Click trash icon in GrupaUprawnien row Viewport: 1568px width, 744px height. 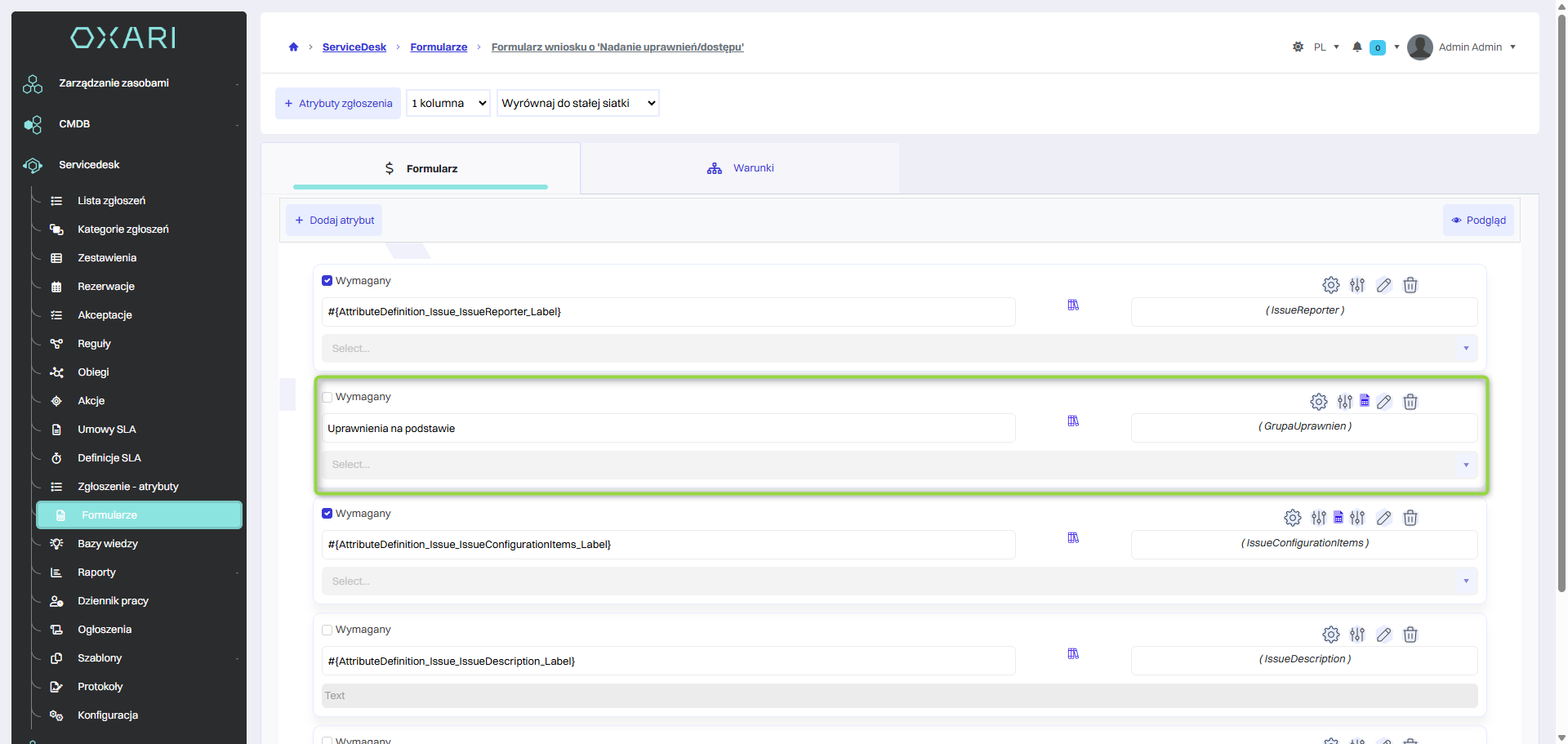1410,402
